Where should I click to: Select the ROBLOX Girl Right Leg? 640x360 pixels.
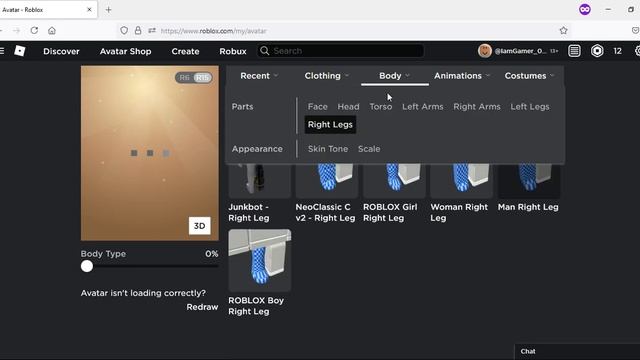click(x=394, y=193)
